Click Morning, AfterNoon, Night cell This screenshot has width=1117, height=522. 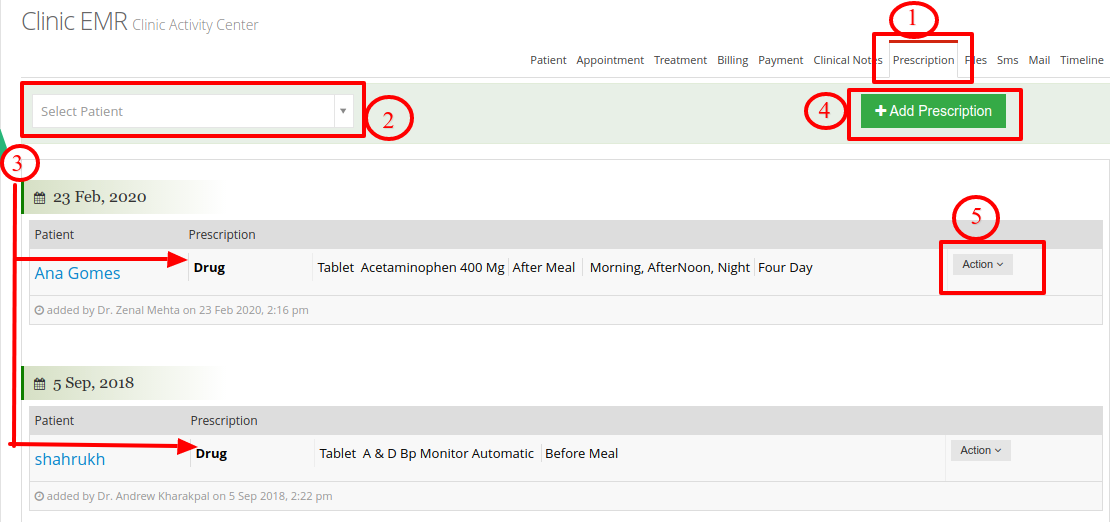click(x=670, y=268)
